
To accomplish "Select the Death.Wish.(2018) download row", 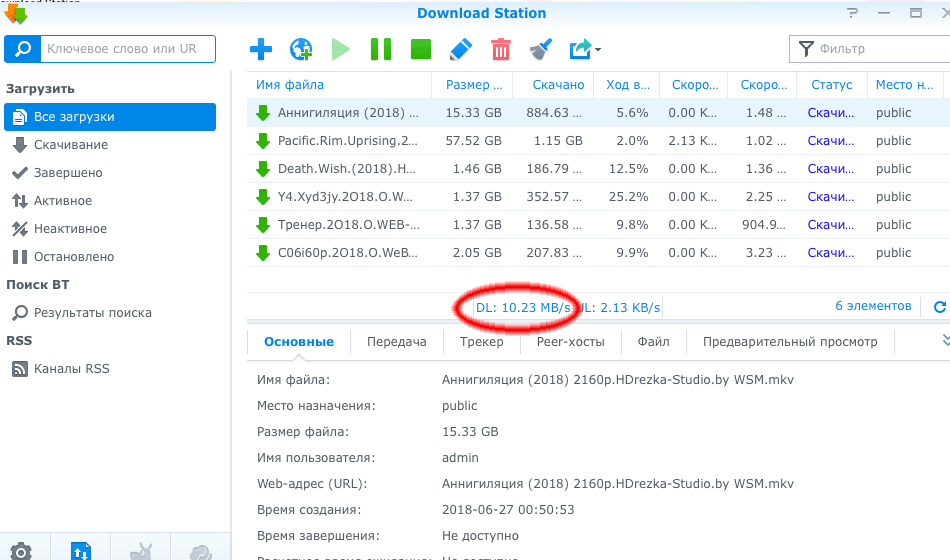I will click(x=346, y=169).
